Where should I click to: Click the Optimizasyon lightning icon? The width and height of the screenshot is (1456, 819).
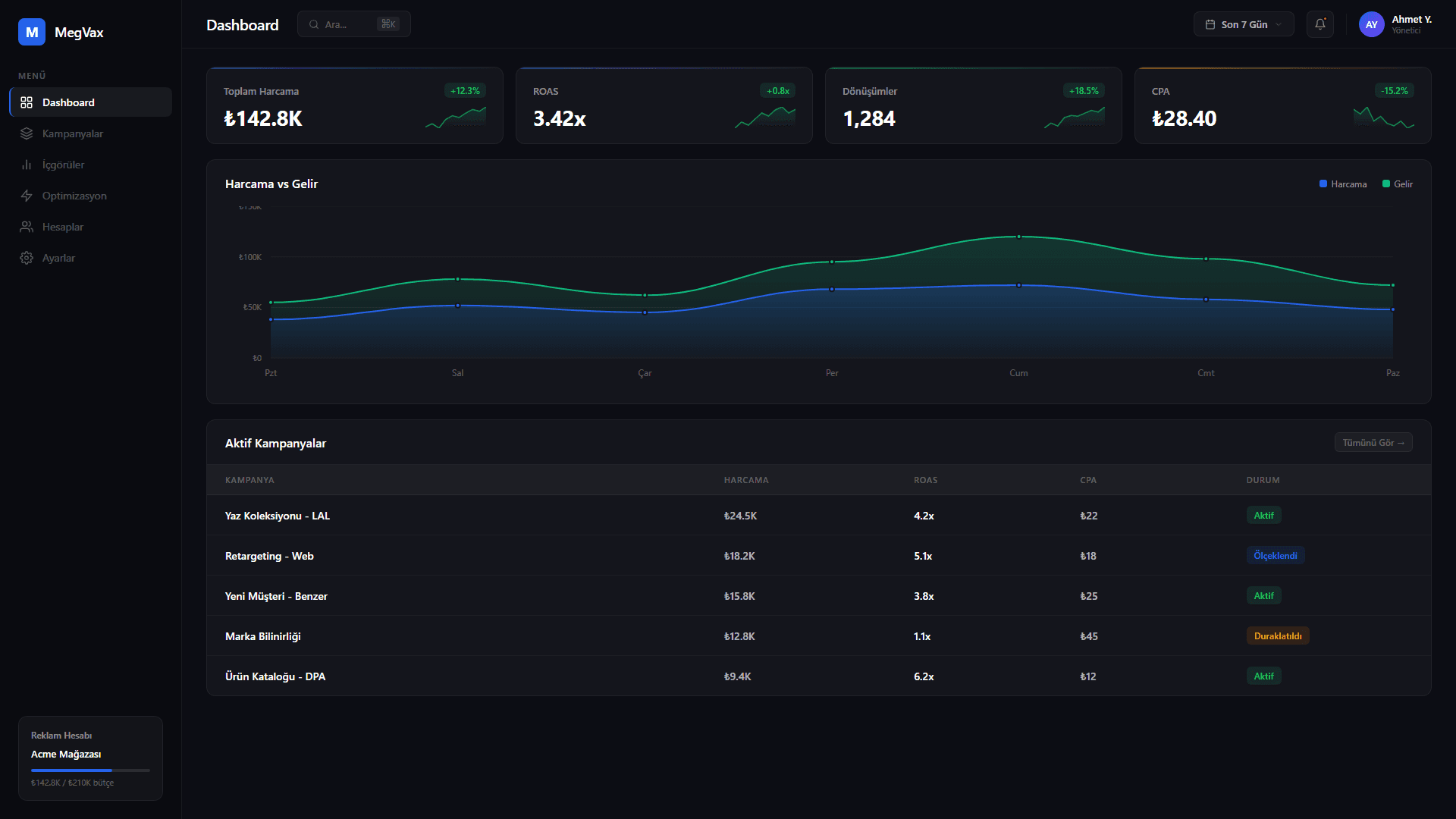coord(27,196)
